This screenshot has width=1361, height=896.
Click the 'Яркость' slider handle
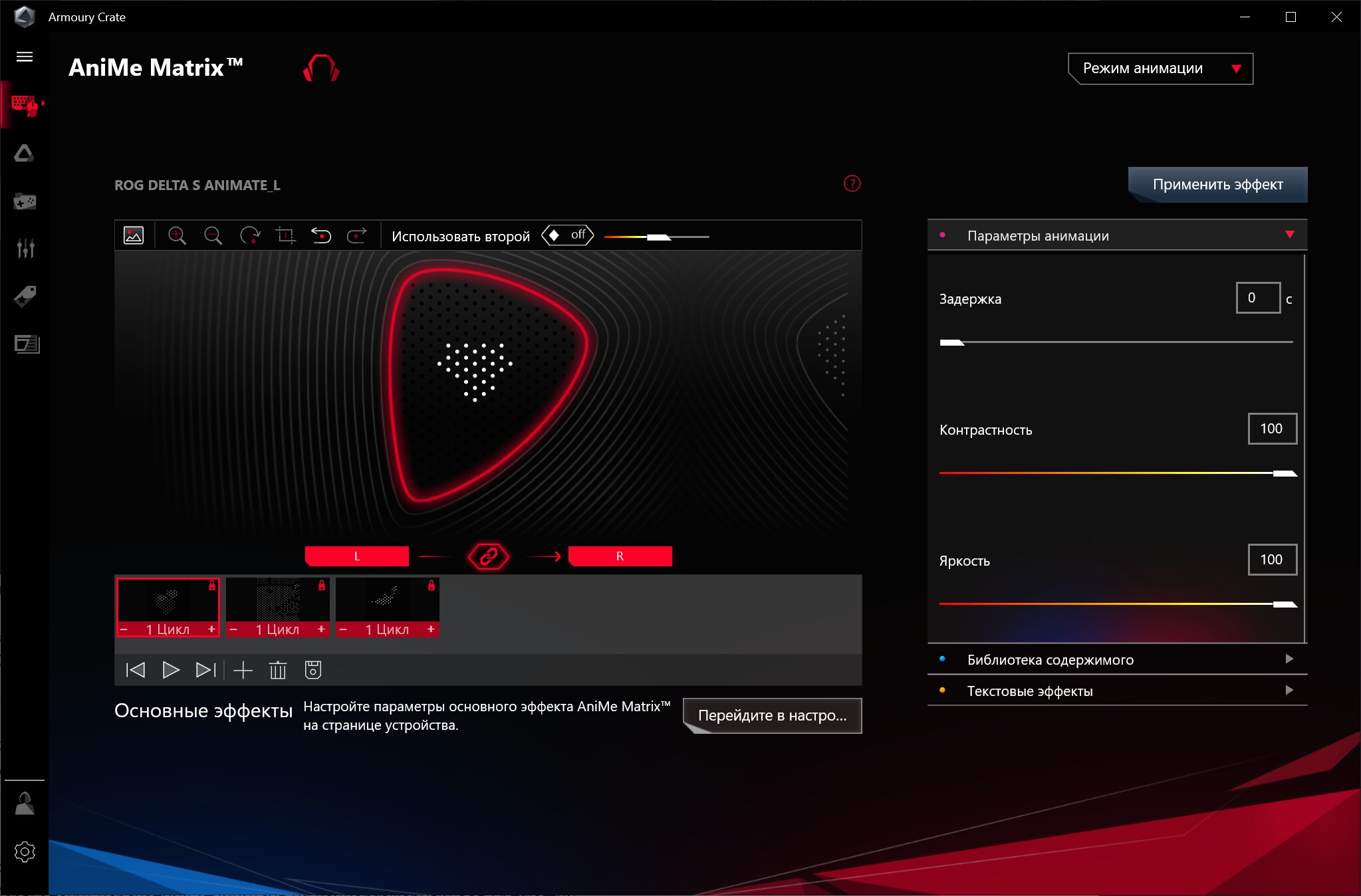tap(1285, 604)
